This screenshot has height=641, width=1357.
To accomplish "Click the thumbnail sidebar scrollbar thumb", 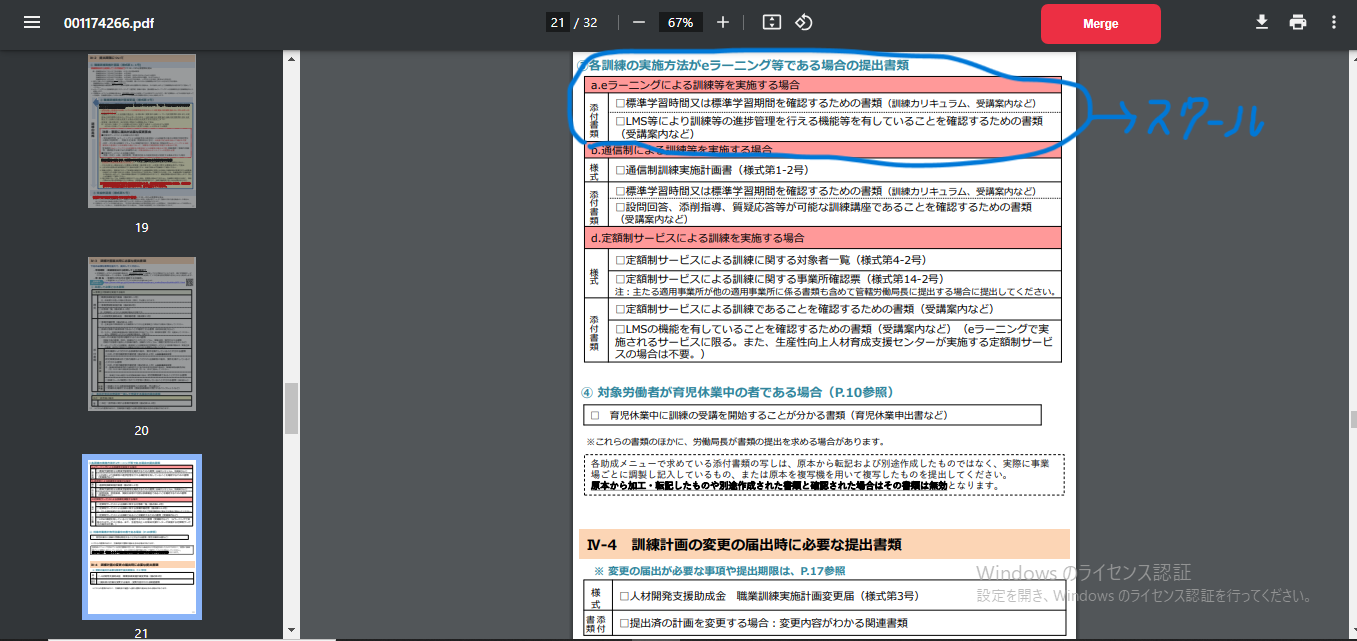I will (x=292, y=408).
